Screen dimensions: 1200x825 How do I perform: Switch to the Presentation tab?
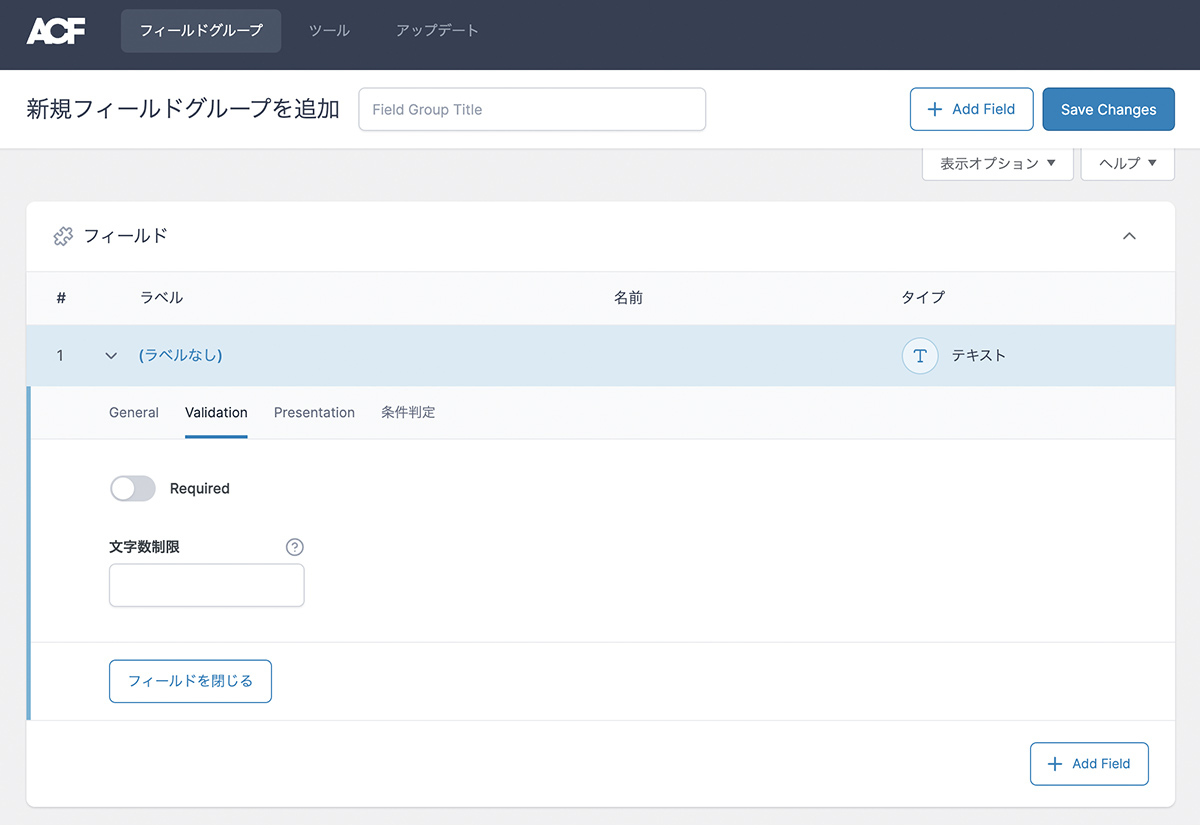tap(314, 413)
